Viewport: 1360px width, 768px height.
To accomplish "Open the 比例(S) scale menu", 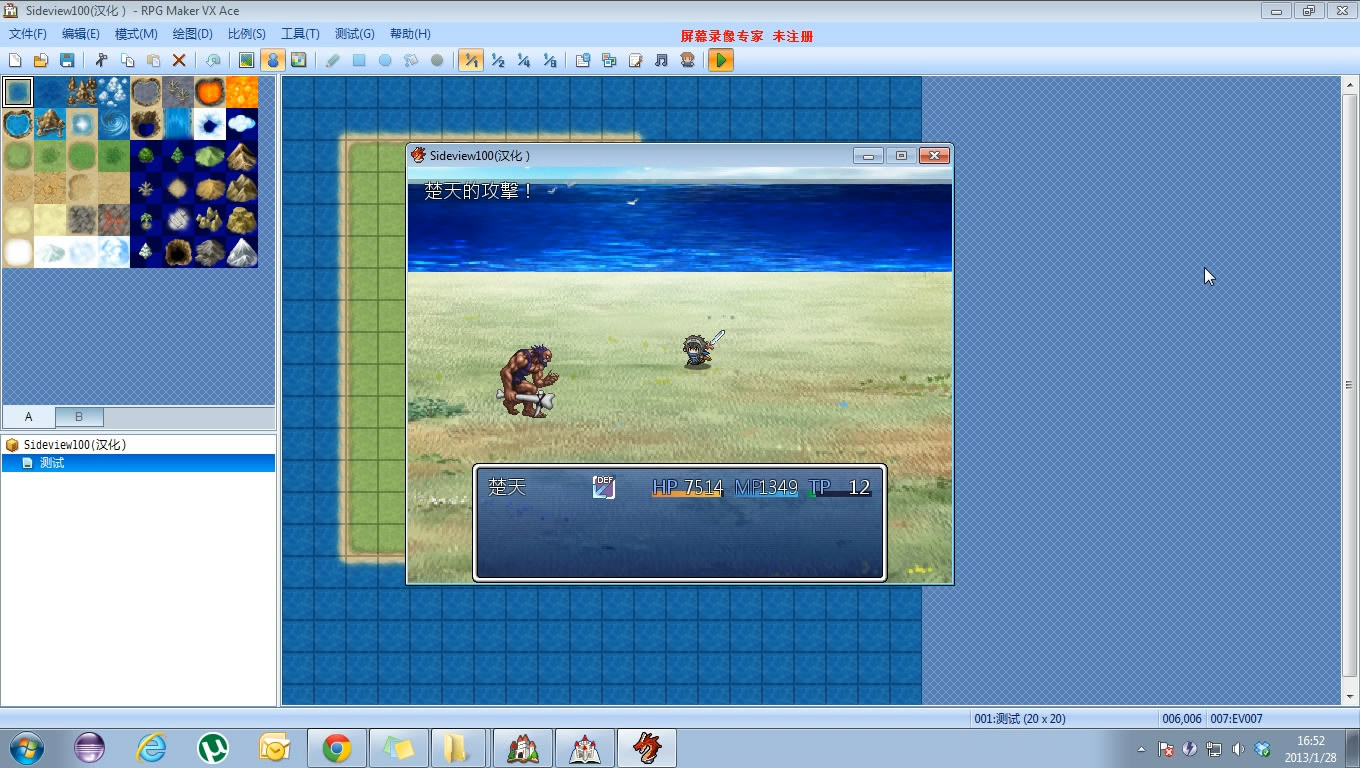I will click(x=247, y=34).
